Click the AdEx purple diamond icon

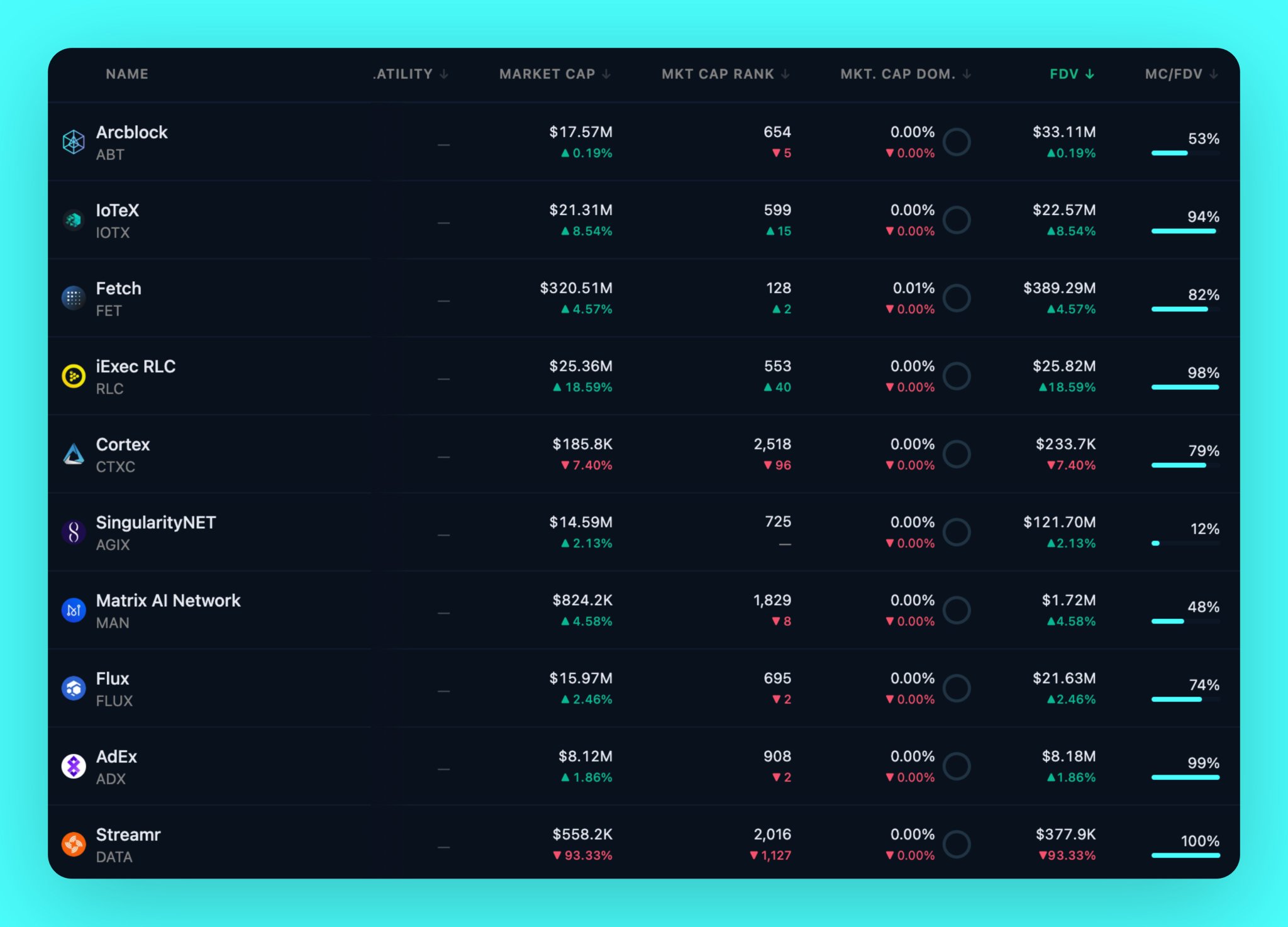[x=74, y=766]
